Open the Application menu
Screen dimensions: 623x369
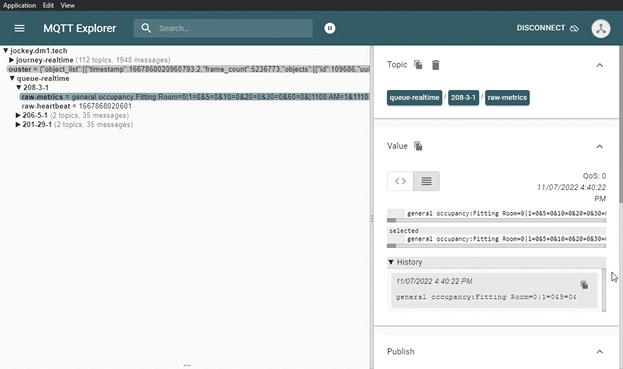click(19, 5)
